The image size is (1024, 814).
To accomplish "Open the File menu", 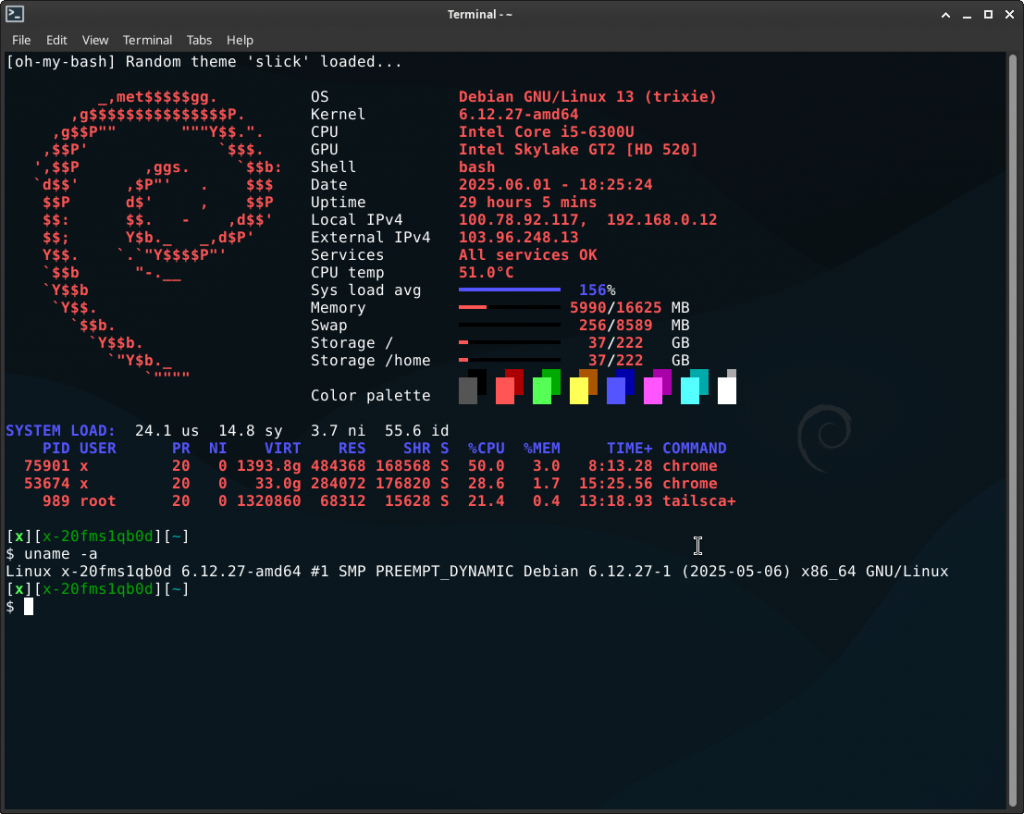I will (20, 40).
